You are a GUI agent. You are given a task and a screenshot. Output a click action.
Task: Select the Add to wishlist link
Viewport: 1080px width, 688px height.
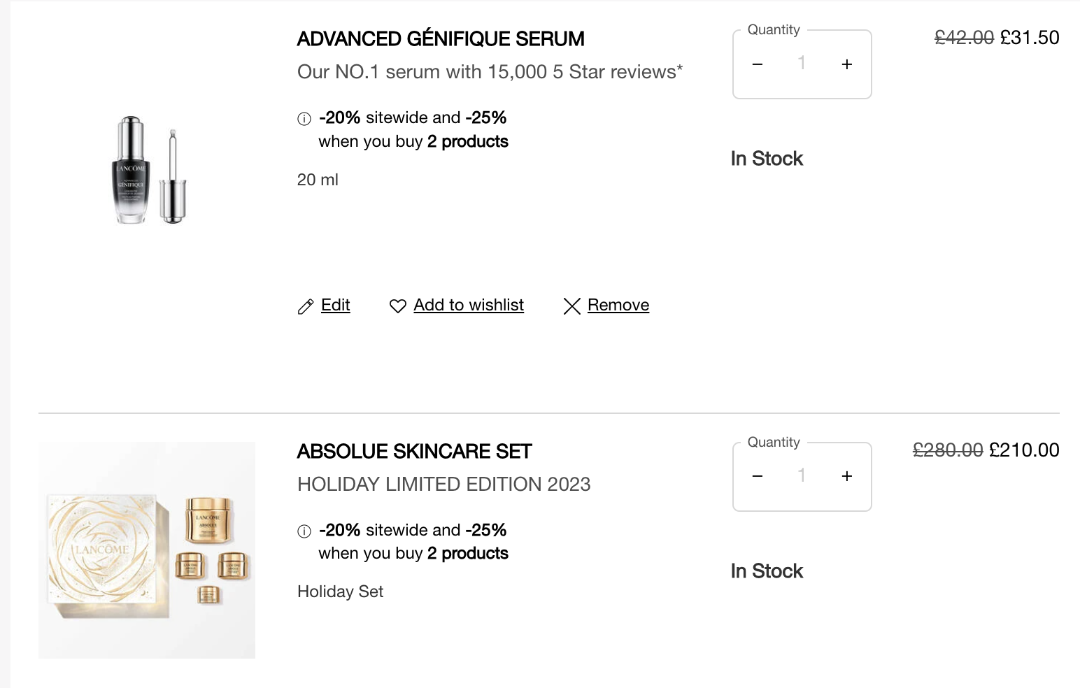coord(468,305)
